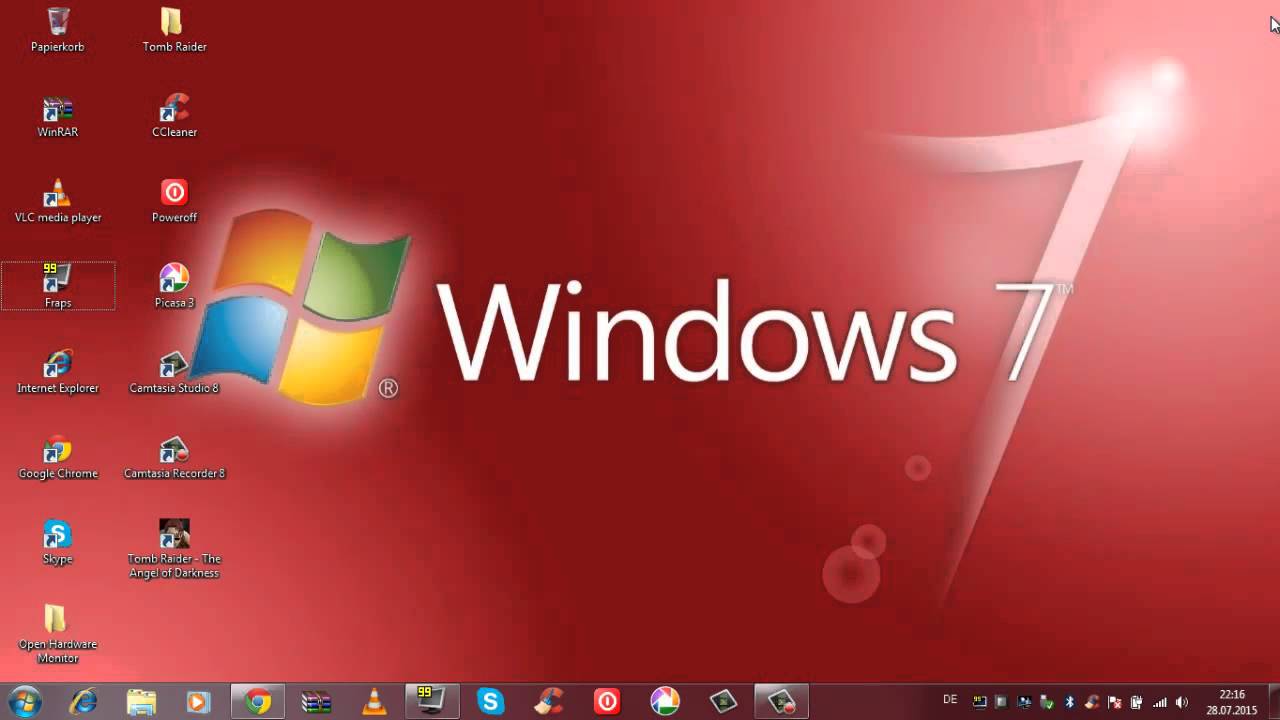The image size is (1280, 720).
Task: Open the Windows Start menu orb
Action: pos(23,701)
